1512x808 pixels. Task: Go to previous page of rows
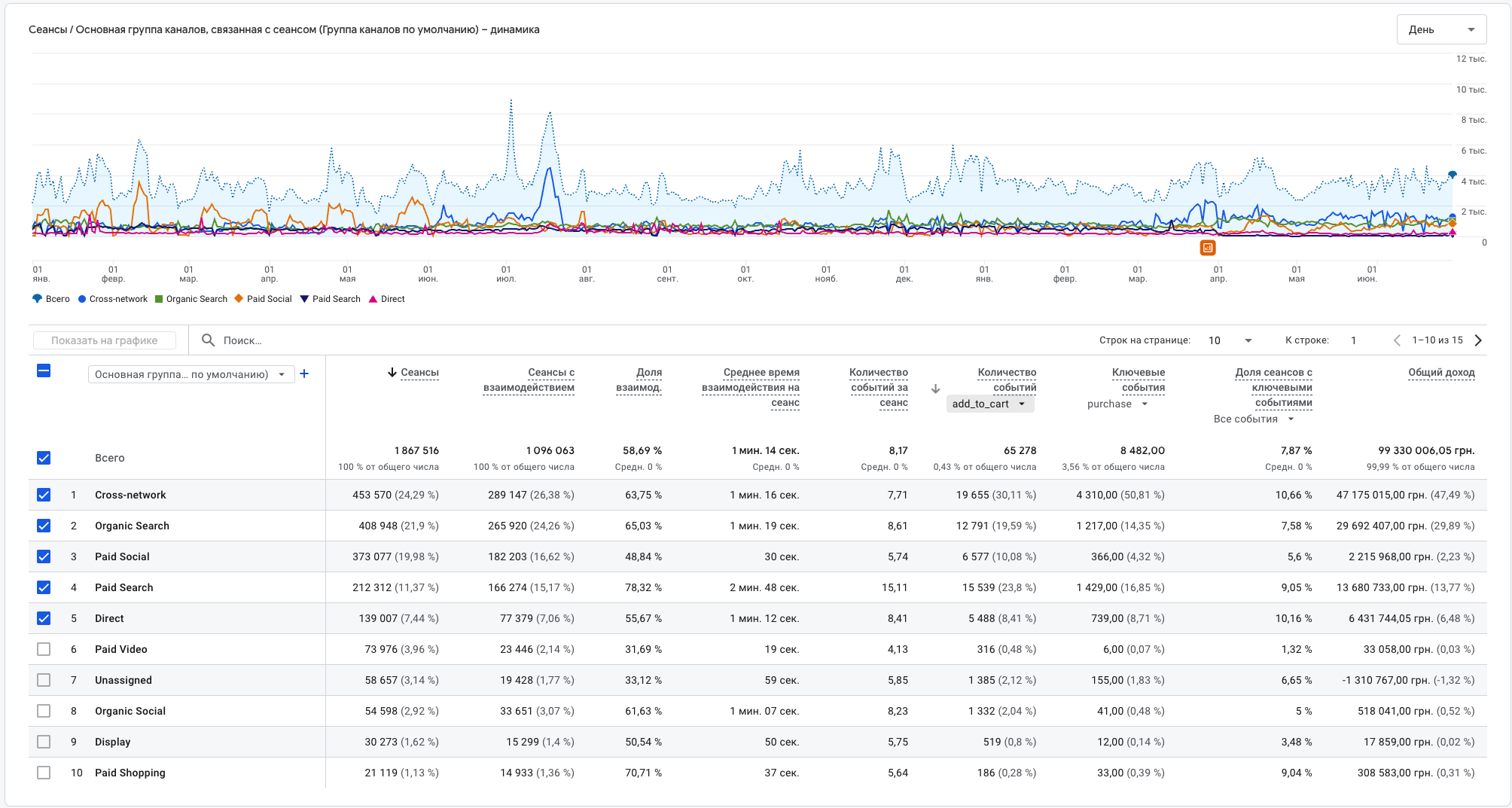click(x=1397, y=340)
